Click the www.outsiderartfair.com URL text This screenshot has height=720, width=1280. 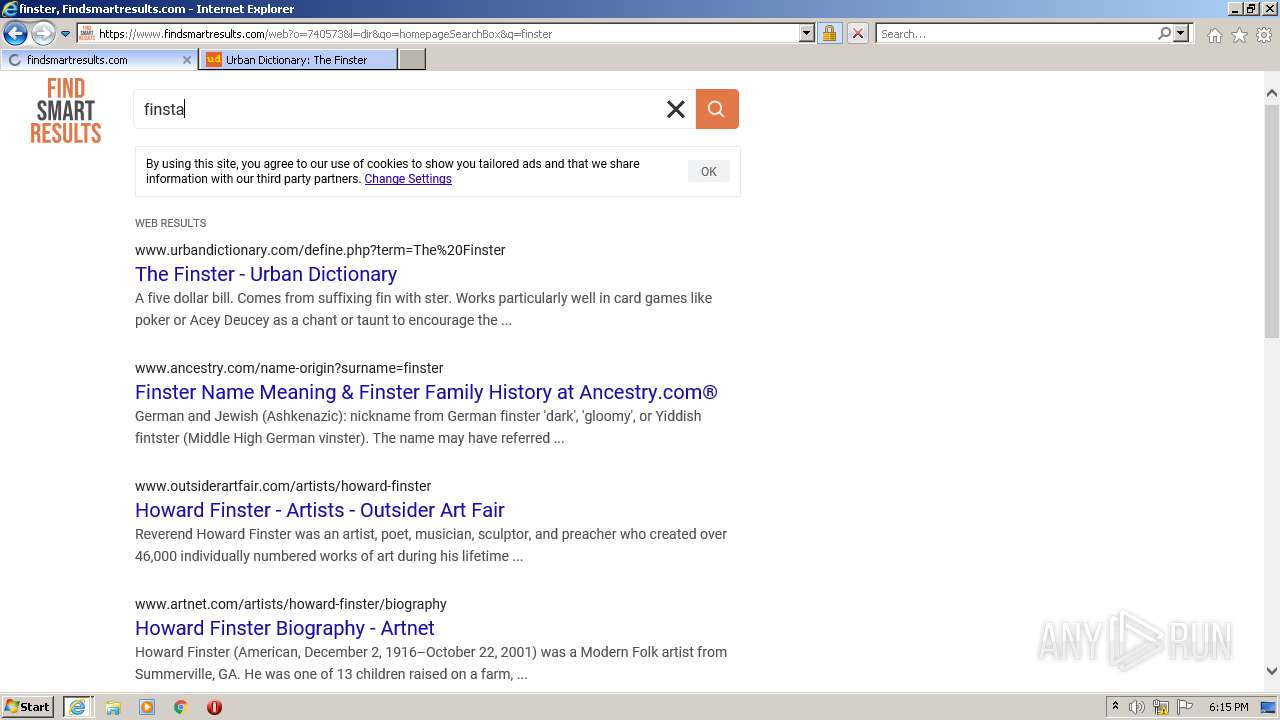[283, 486]
